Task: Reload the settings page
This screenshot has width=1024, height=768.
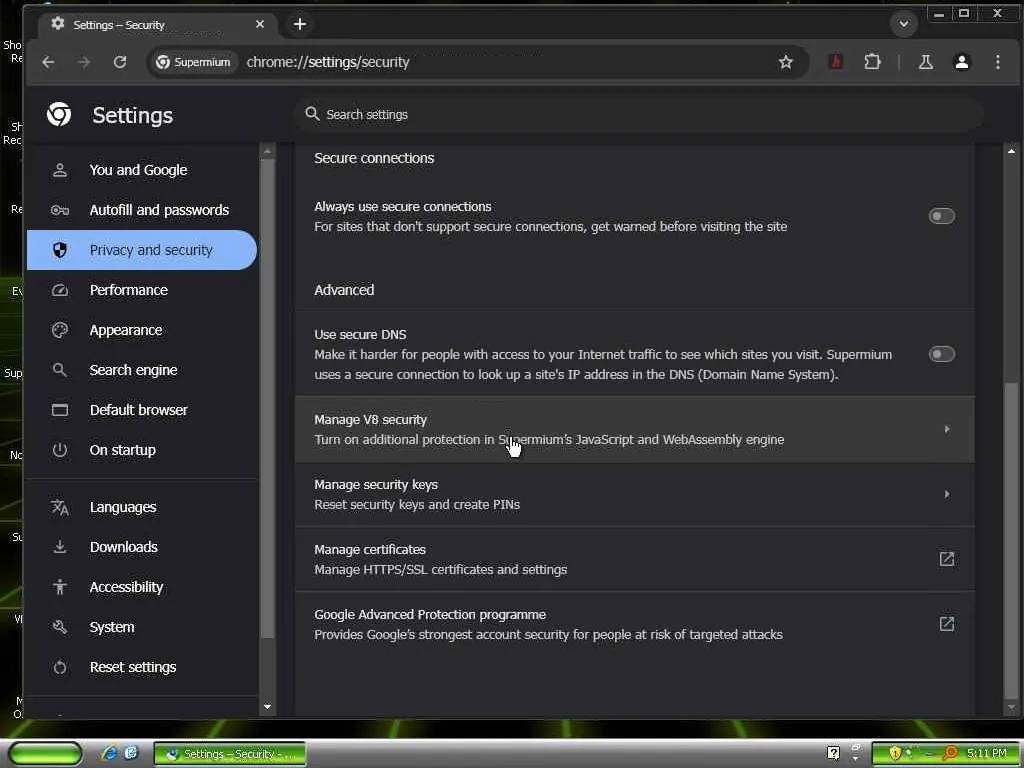Action: pyautogui.click(x=120, y=62)
